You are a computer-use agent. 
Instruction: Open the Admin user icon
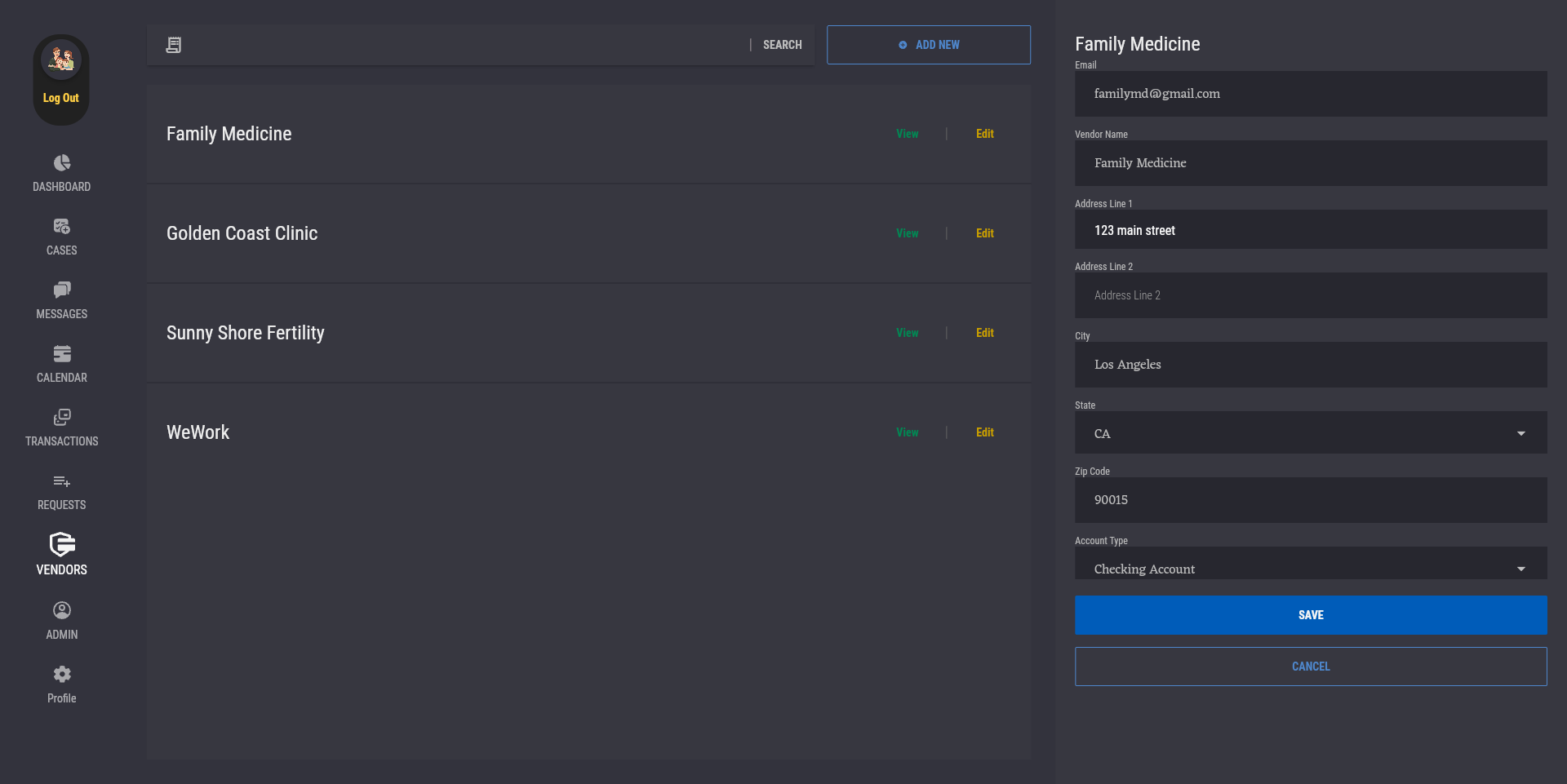[x=62, y=610]
